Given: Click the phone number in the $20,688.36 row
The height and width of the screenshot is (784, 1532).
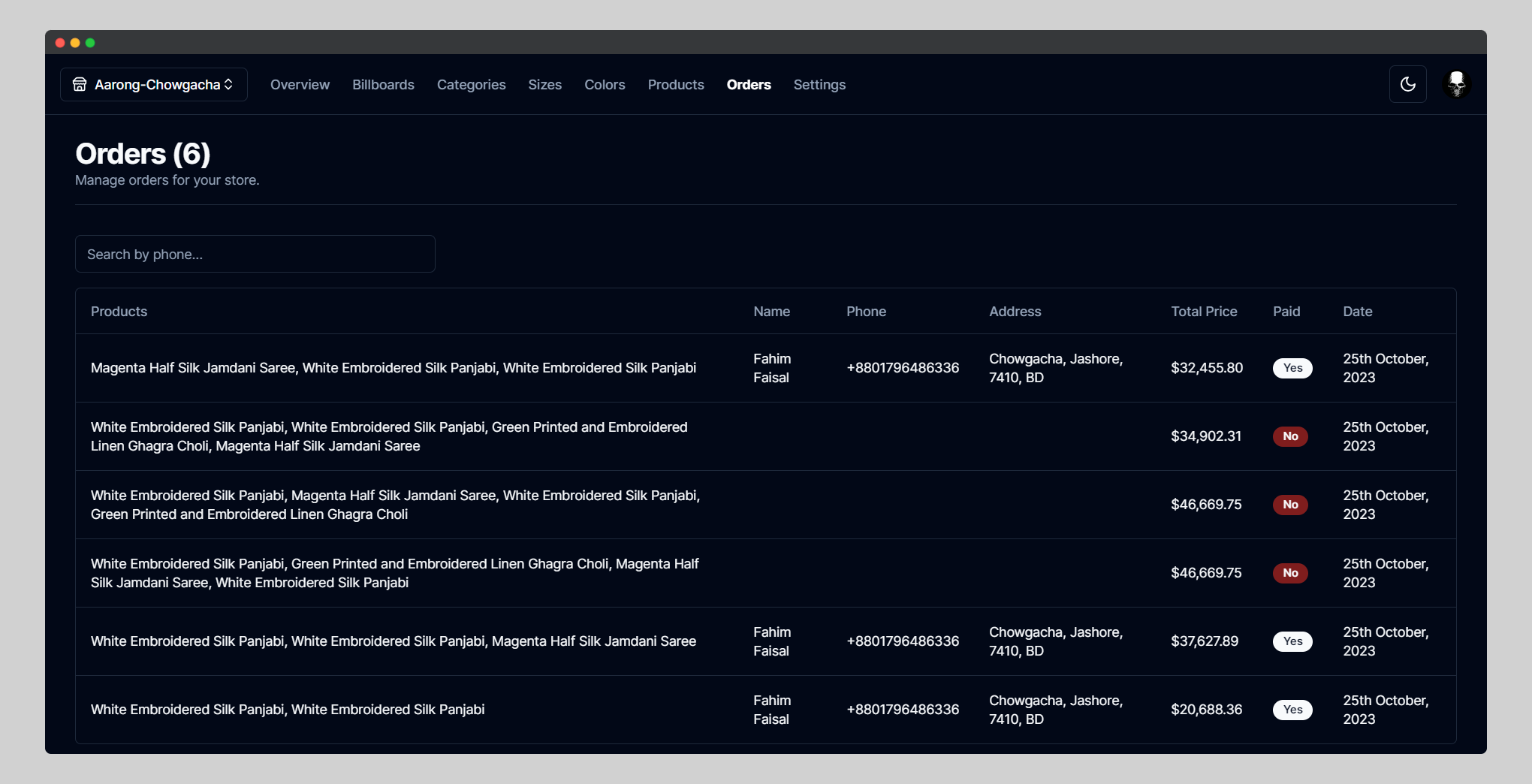Looking at the screenshot, I should pos(903,710).
